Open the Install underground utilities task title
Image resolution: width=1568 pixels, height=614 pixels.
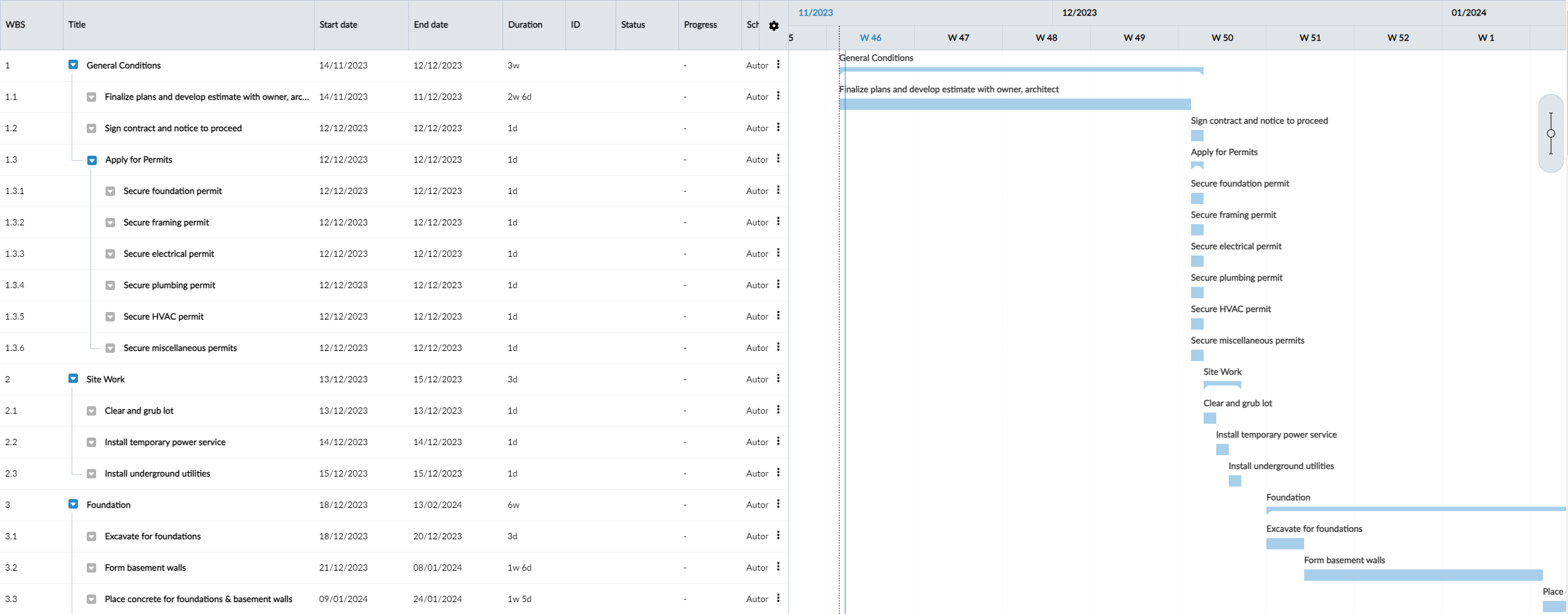click(157, 473)
